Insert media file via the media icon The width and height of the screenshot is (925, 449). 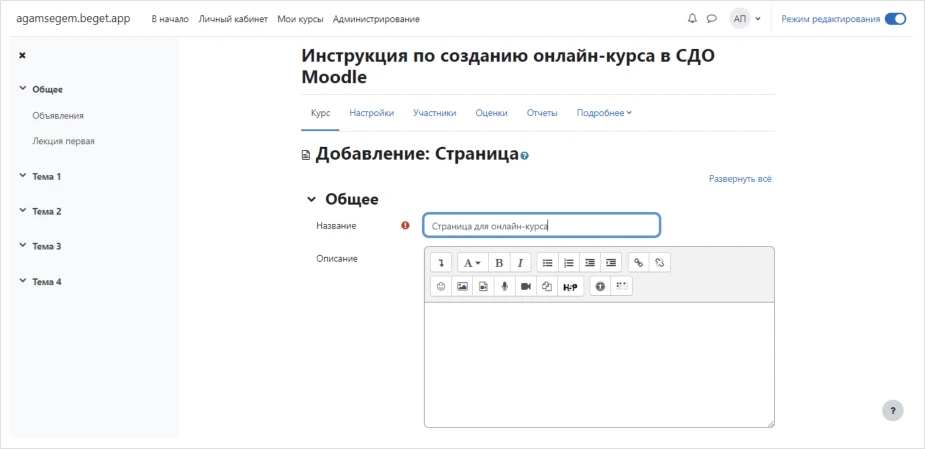484,286
